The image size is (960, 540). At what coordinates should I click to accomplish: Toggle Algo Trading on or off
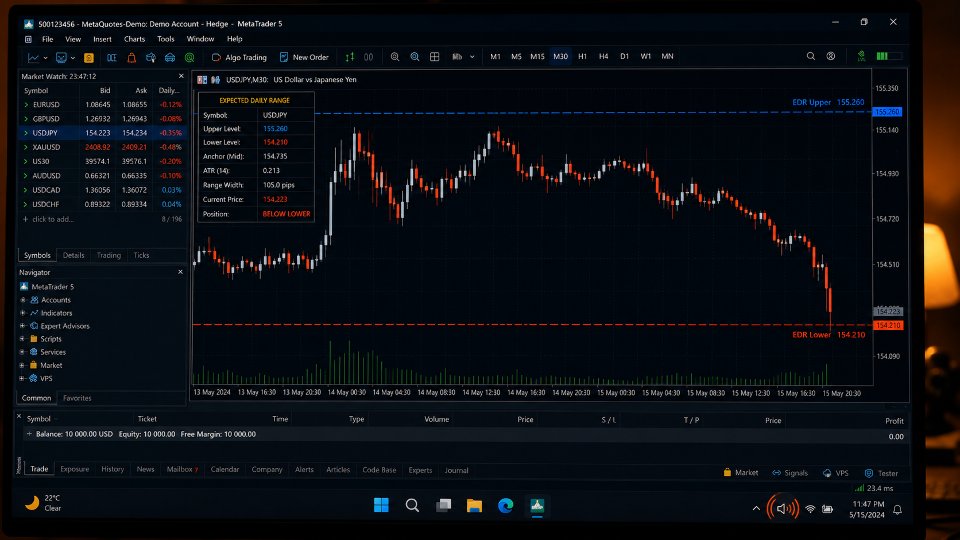click(x=239, y=58)
